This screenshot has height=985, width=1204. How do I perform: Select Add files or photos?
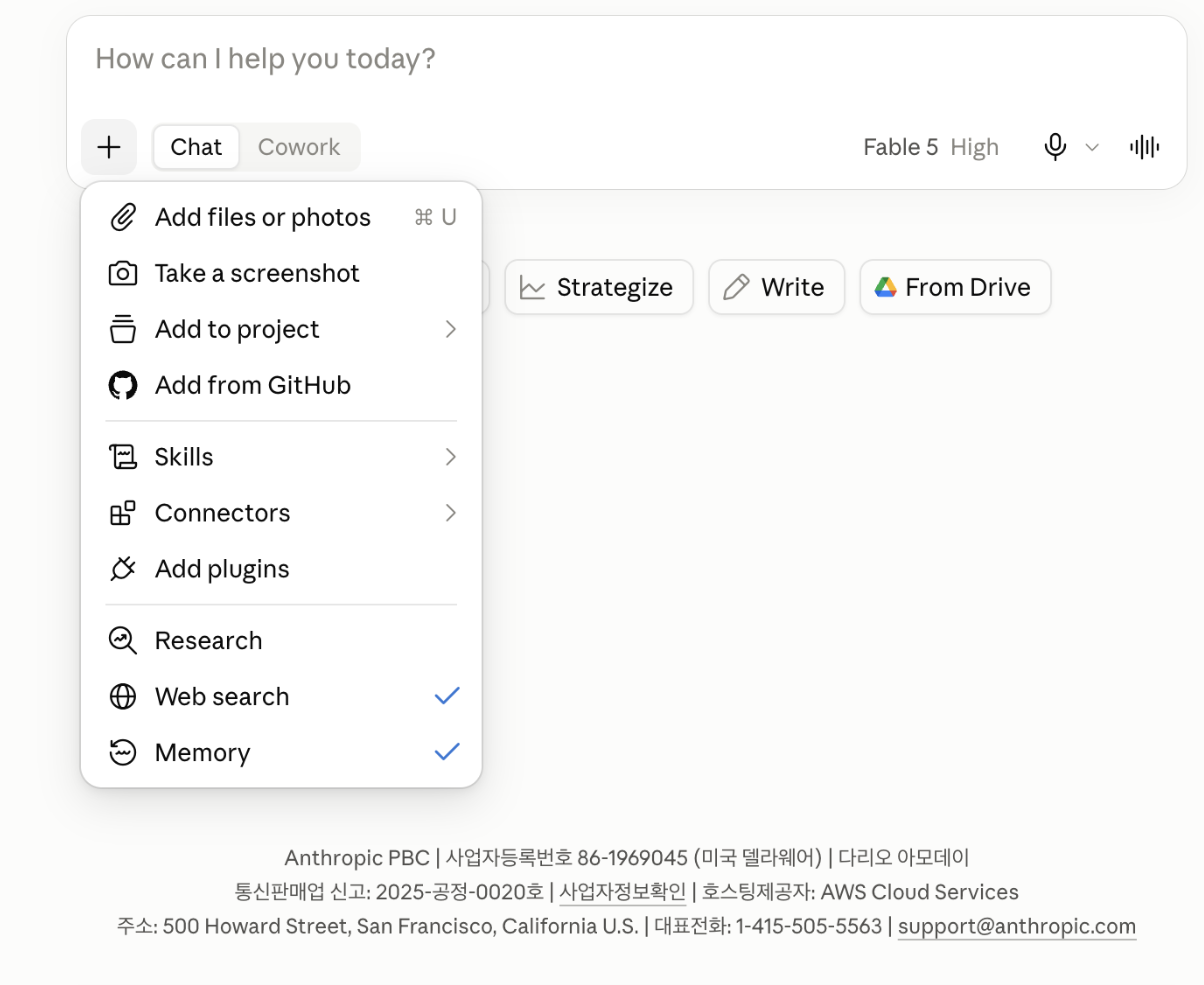pos(281,217)
